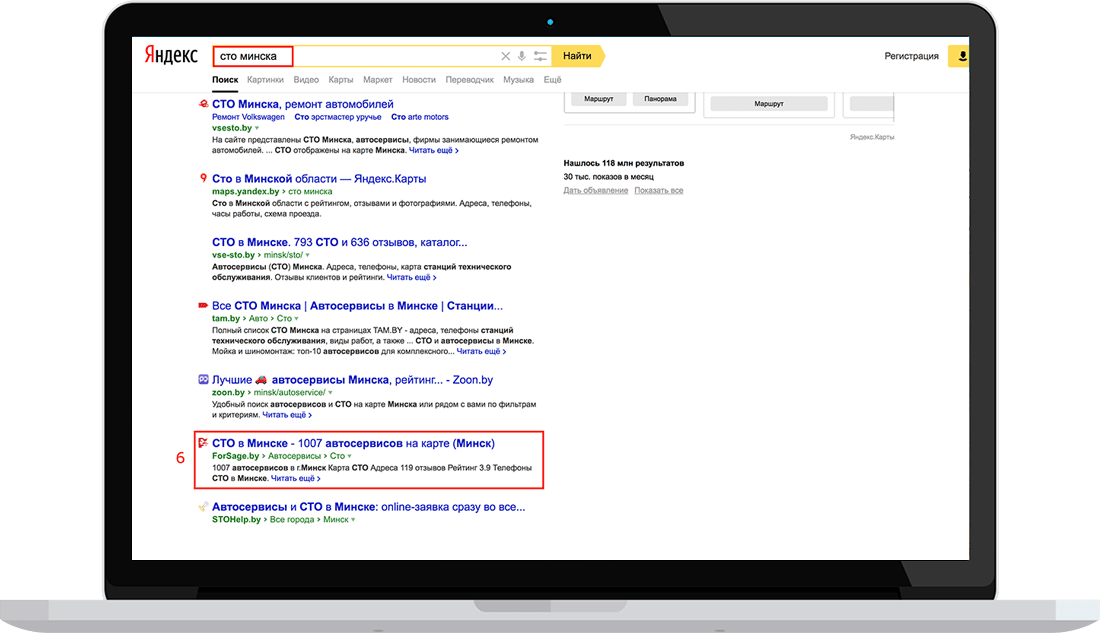
Task: Click the wide Маршрут button on the second map card
Action: point(769,104)
